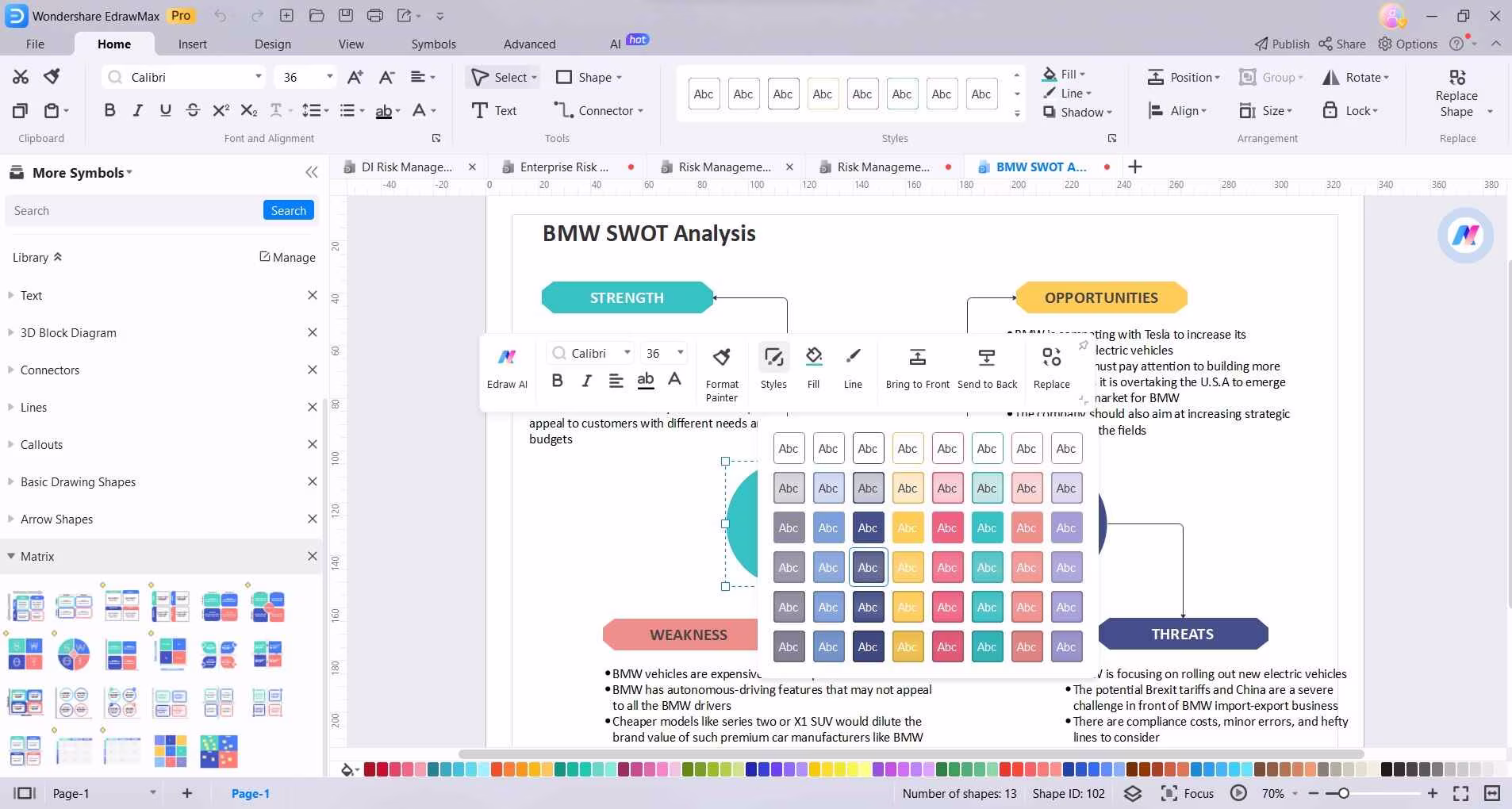Screen dimensions: 1512x809
Task: Click Edraw AI in the floating toolbar
Action: (507, 366)
